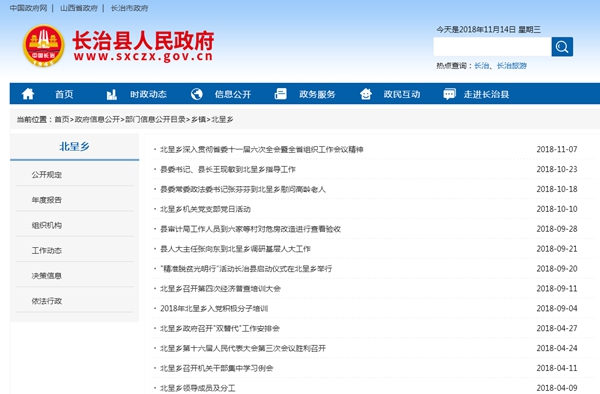Click the globe icon beside 信息公开

pos(197,94)
